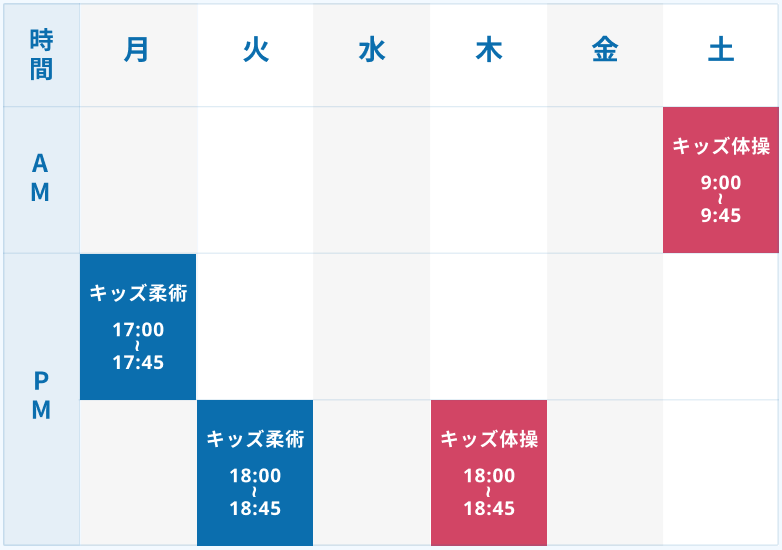Click the blue Tuesday block's 18:00 ~ 18:45 time
The height and width of the screenshot is (550, 782).
255,492
